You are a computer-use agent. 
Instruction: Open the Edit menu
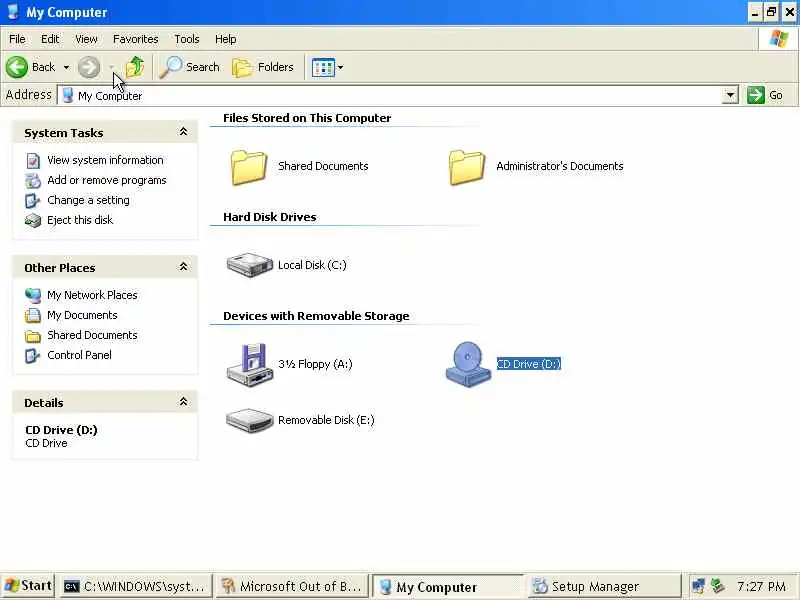click(50, 39)
